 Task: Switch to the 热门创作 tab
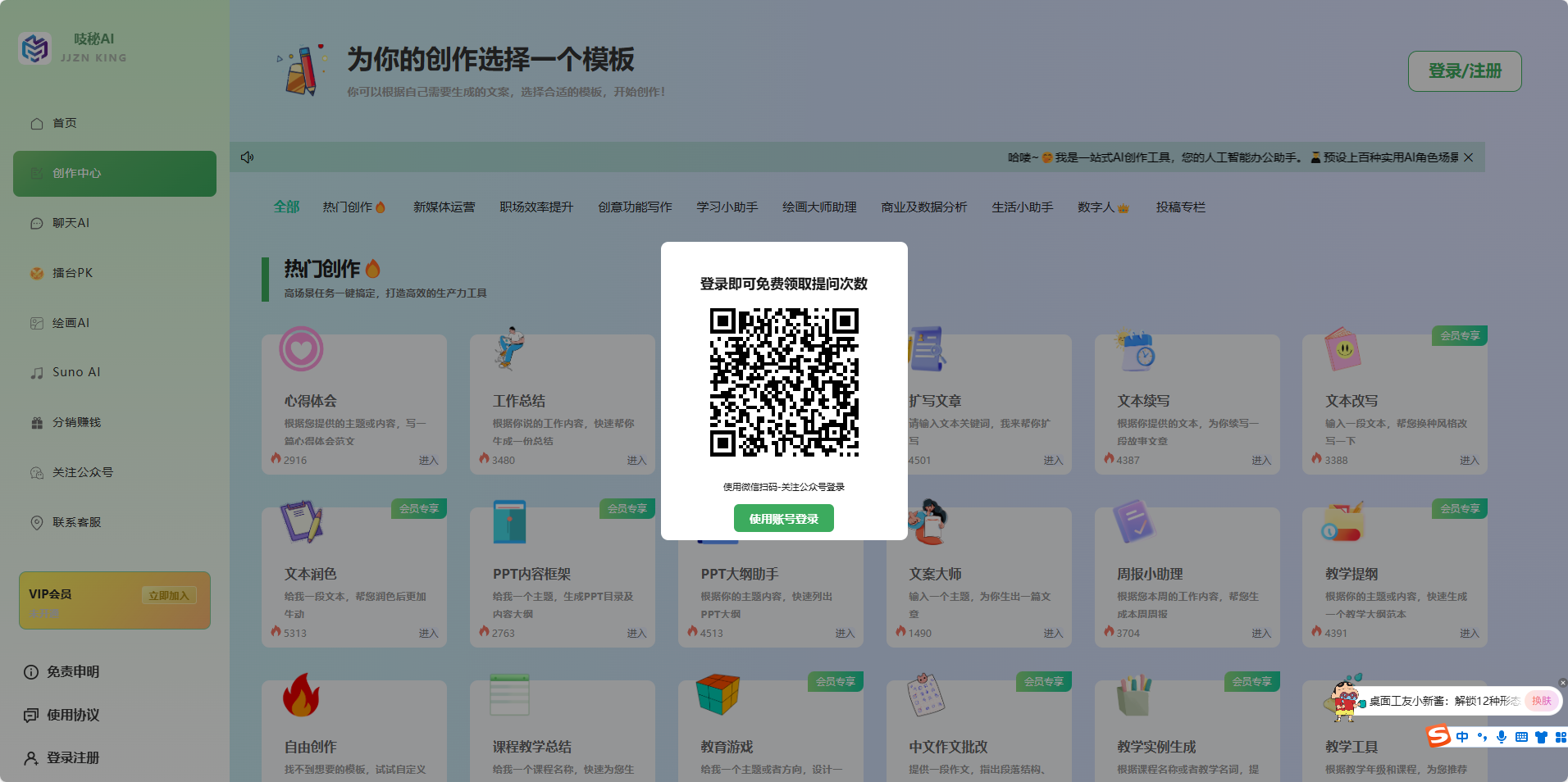[x=354, y=207]
